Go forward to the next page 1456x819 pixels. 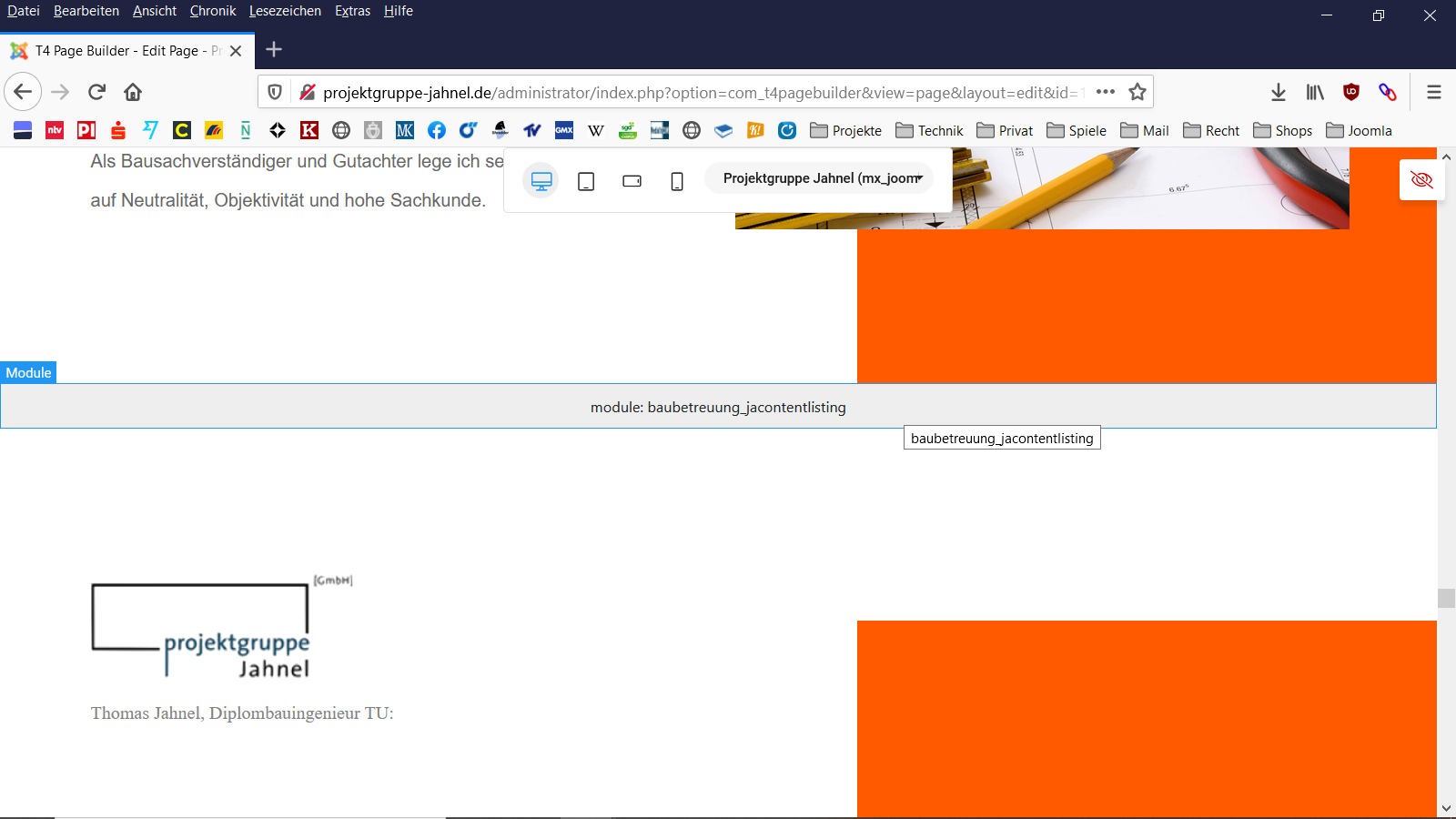point(60,92)
